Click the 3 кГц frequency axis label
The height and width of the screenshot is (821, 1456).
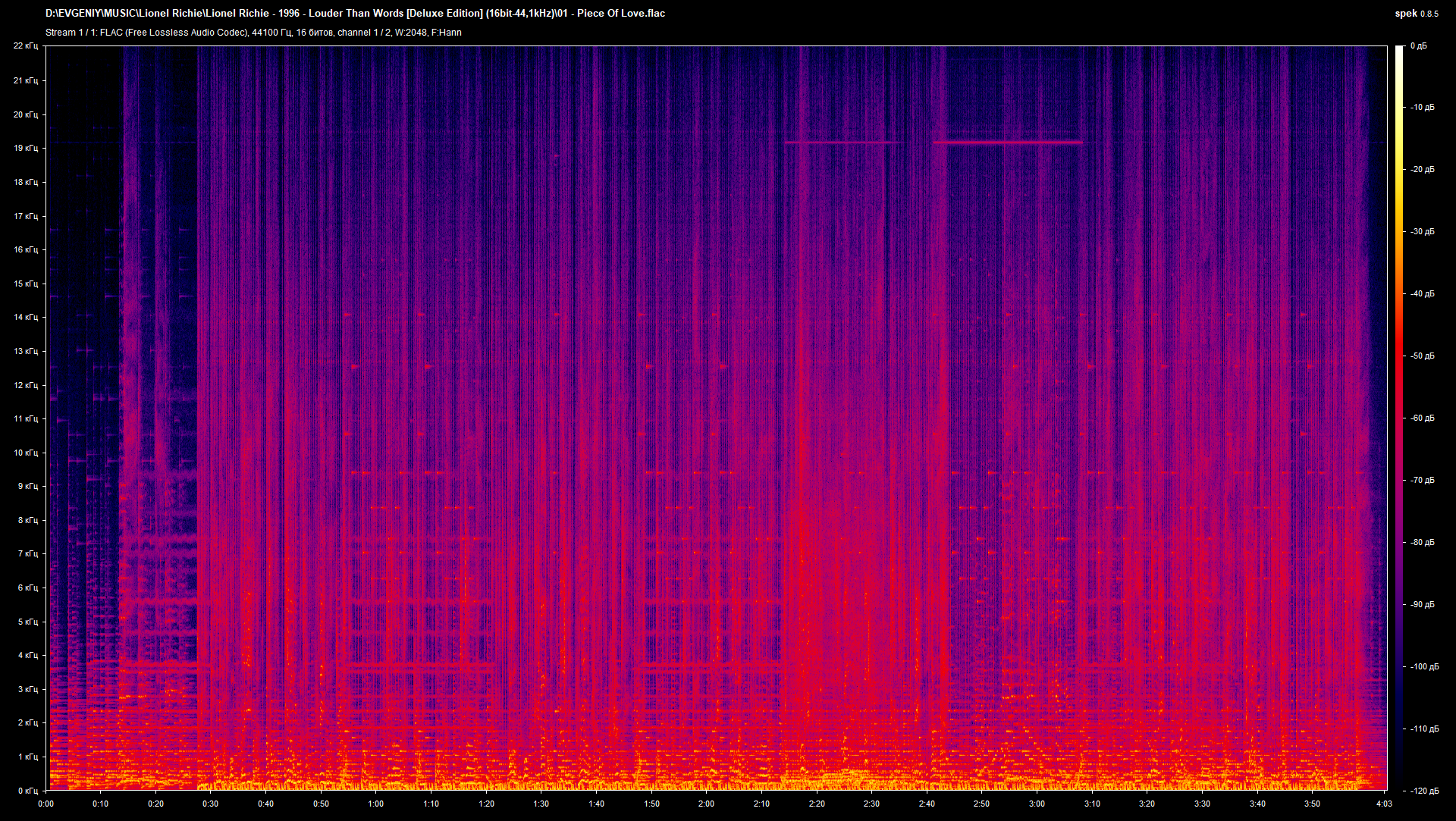pyautogui.click(x=28, y=689)
